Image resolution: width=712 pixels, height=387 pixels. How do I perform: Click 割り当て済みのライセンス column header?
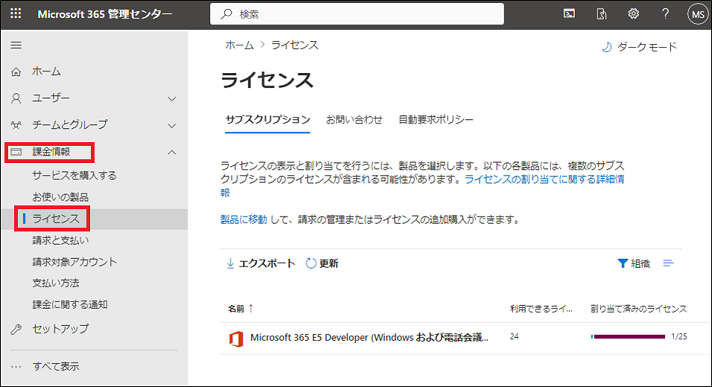pos(638,309)
